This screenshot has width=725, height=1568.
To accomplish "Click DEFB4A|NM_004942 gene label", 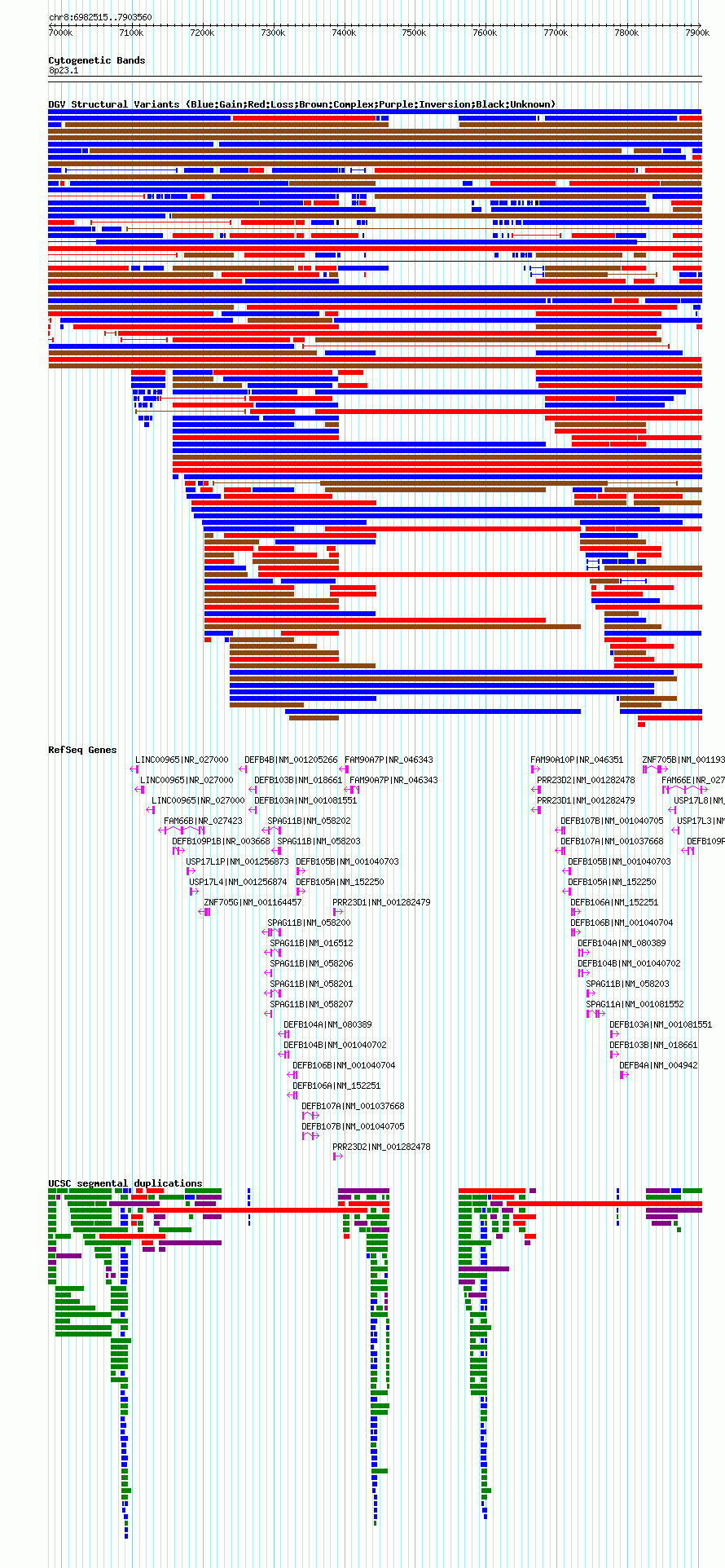I will click(658, 1065).
